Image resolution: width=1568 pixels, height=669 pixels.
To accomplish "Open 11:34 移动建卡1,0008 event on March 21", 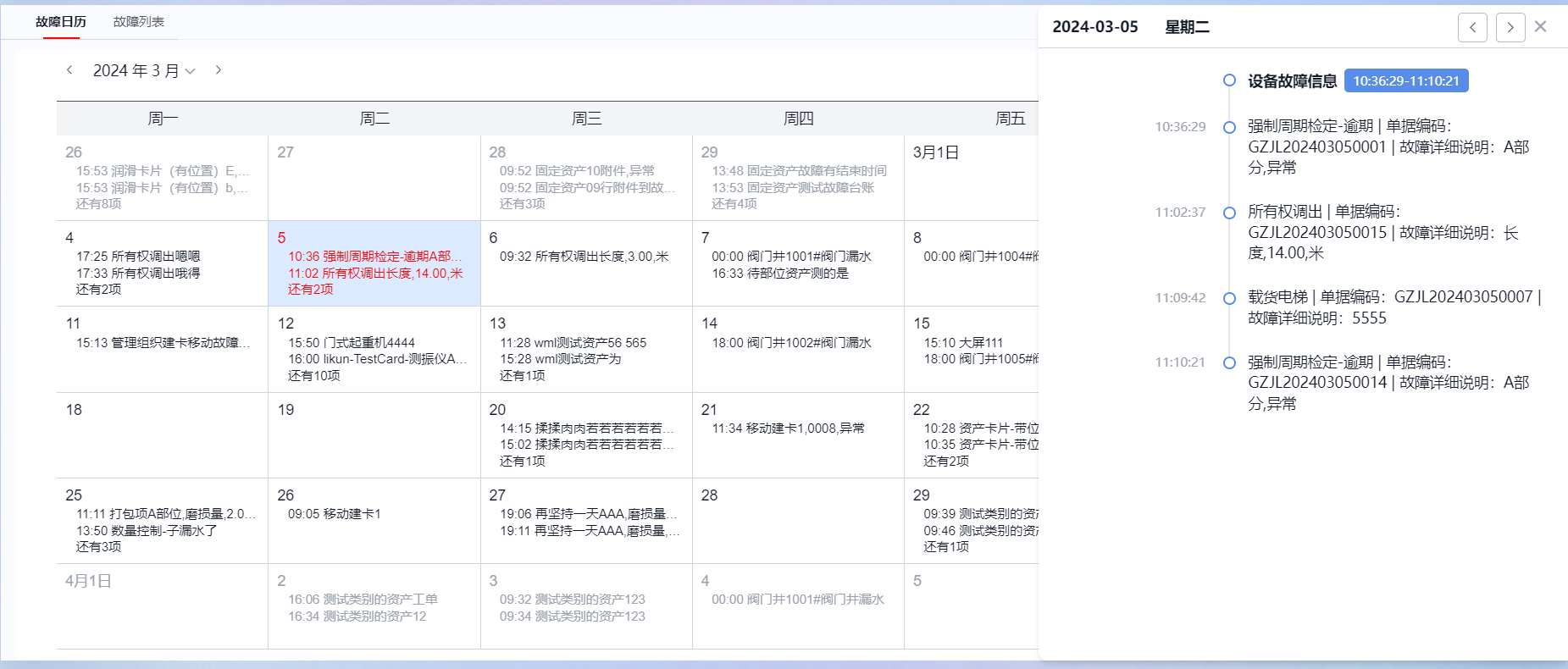I will [x=788, y=428].
